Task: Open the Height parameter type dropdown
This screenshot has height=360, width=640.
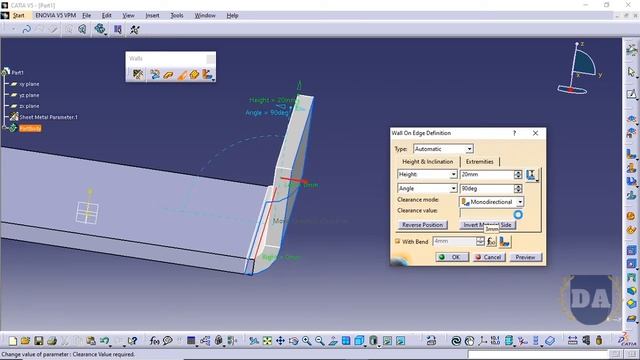Action: (453, 175)
